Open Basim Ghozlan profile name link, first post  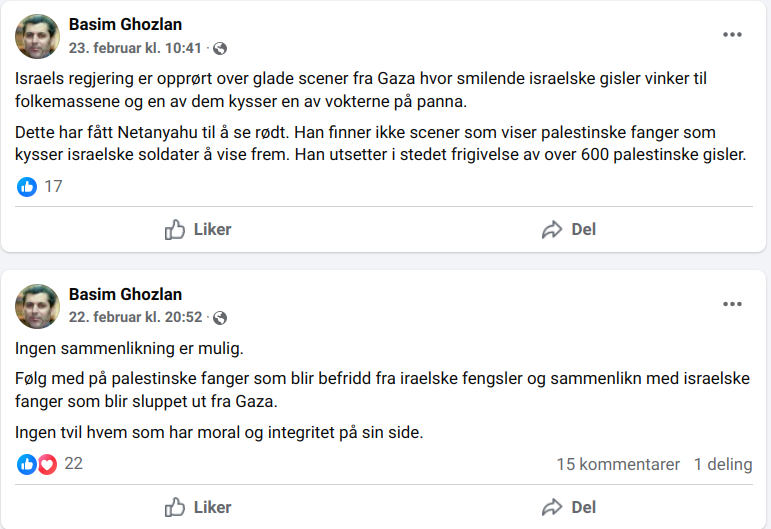click(125, 25)
